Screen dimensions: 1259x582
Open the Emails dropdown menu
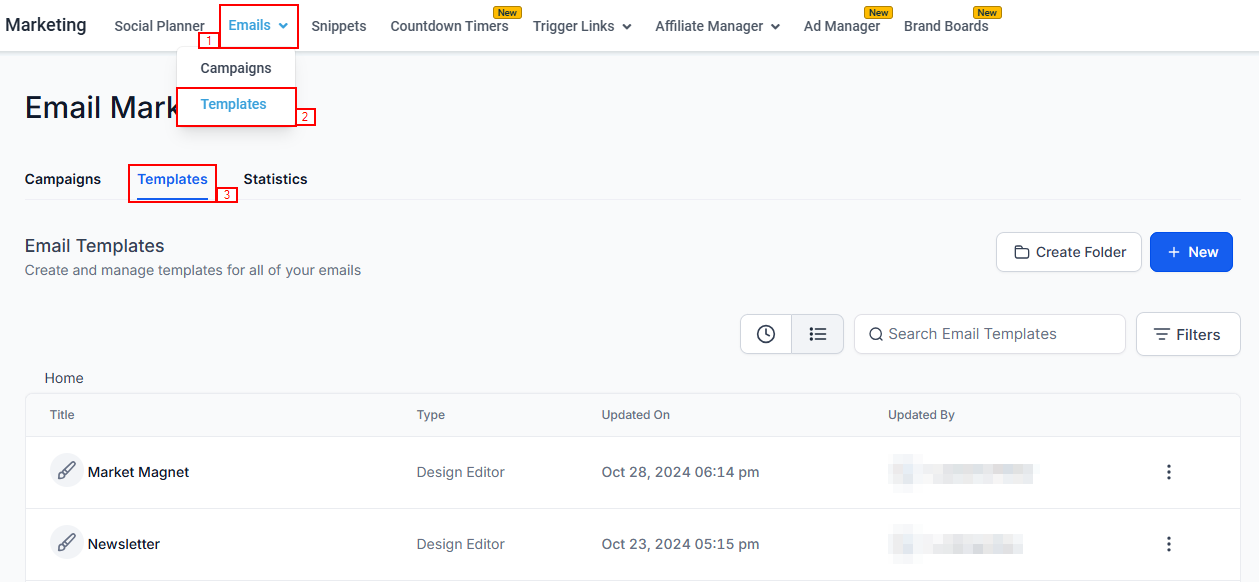click(258, 26)
